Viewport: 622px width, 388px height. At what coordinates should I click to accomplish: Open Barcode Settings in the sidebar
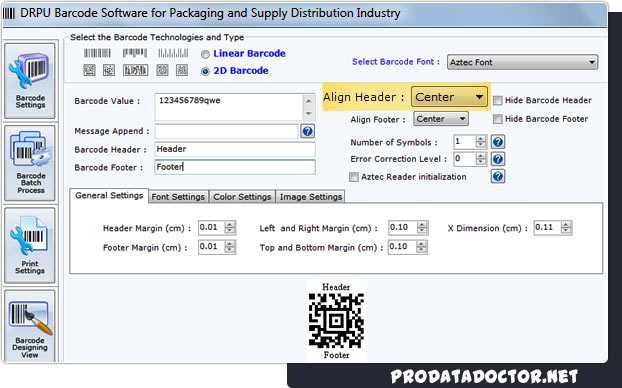tap(30, 81)
